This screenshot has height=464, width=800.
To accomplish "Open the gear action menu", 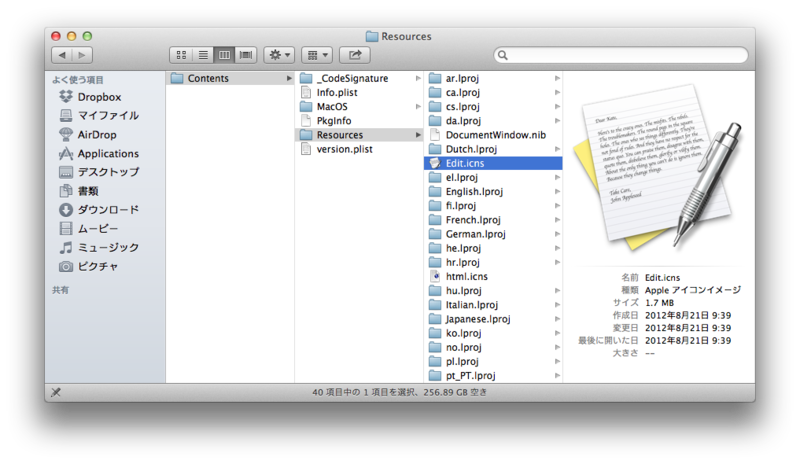I will [279, 55].
